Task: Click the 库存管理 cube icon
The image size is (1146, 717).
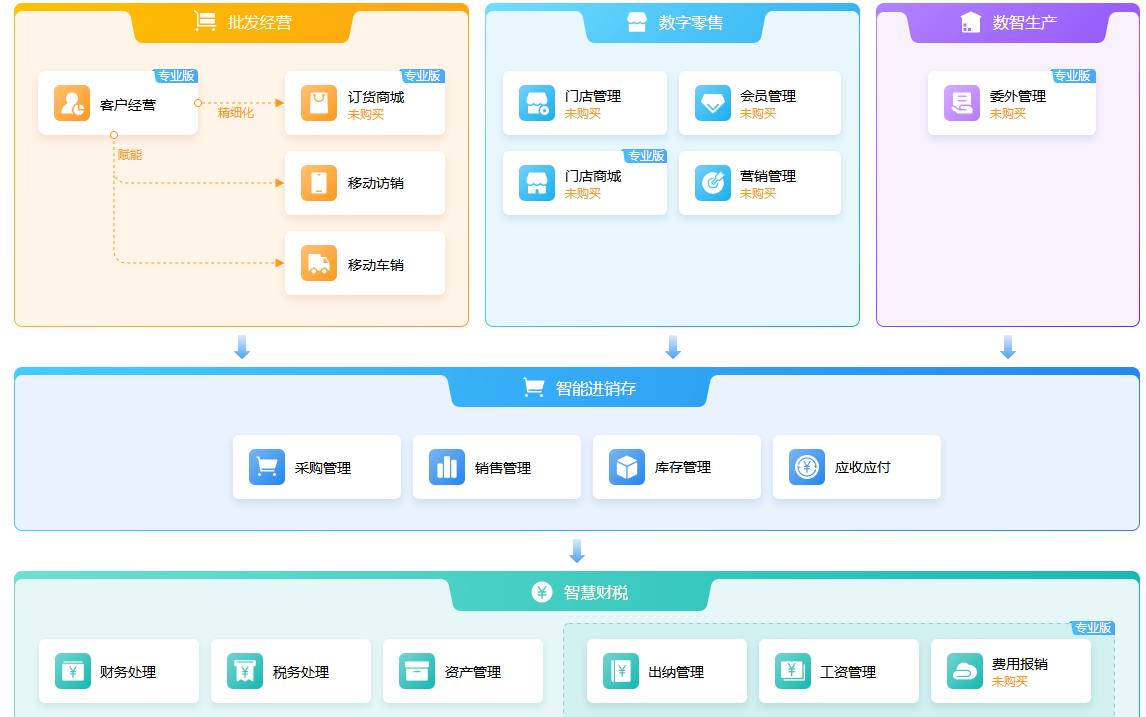Action: pos(627,467)
